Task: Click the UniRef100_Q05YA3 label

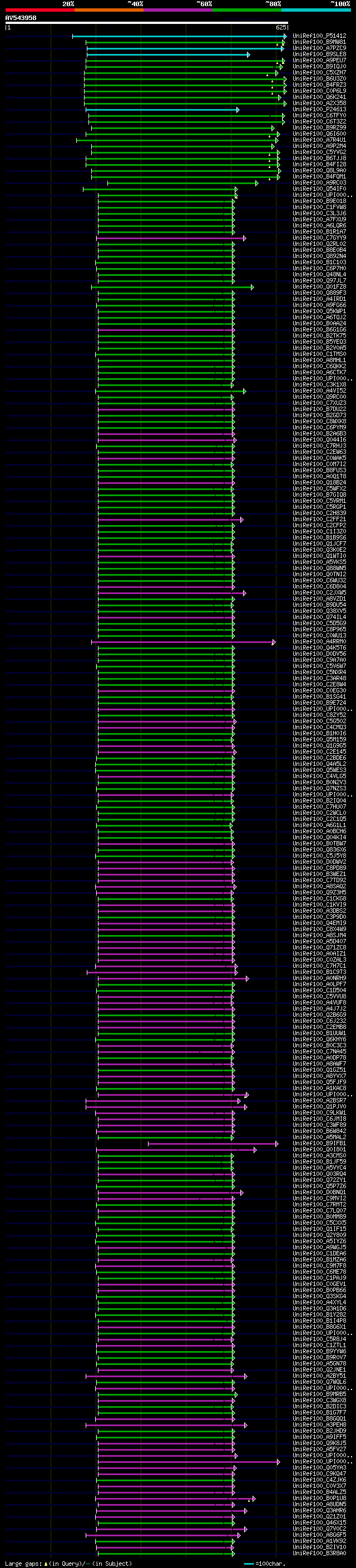Action: (319, 1468)
